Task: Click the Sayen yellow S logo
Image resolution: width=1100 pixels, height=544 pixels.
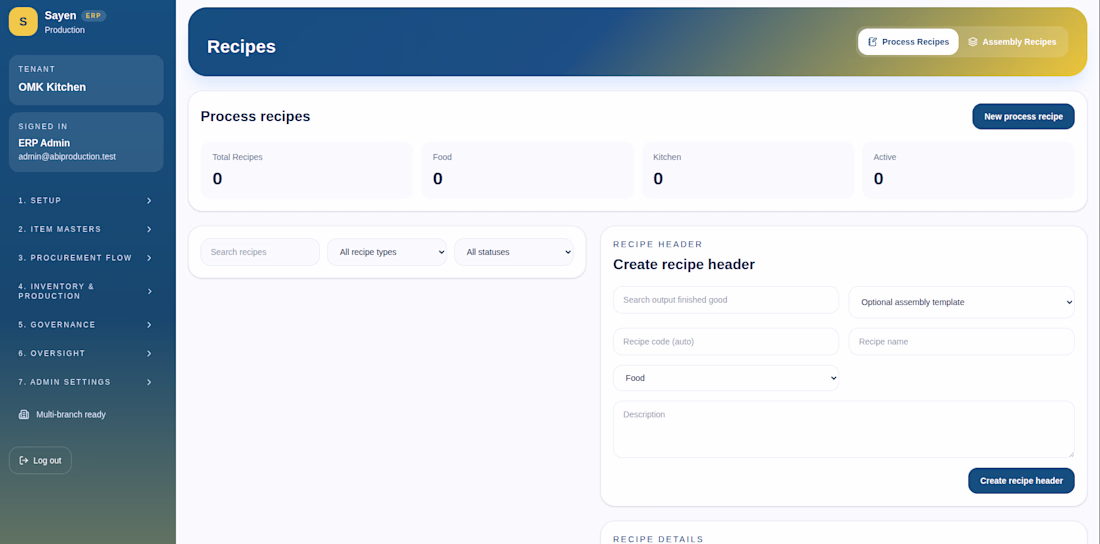Action: (23, 22)
